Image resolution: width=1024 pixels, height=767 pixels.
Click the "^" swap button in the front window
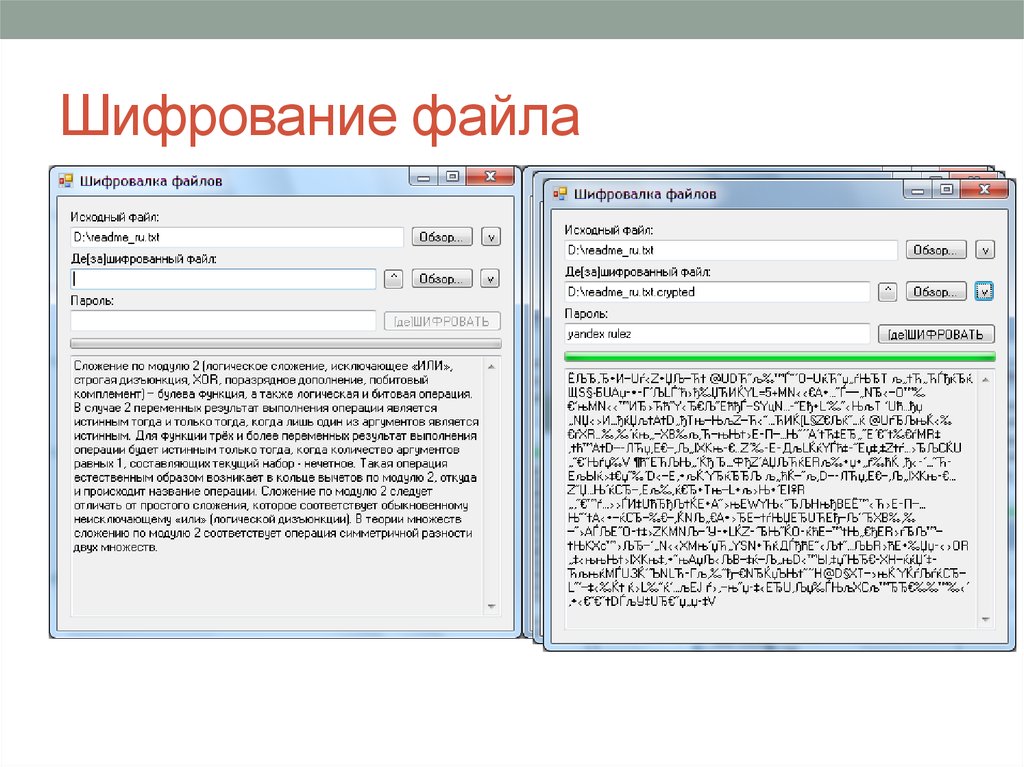click(890, 291)
